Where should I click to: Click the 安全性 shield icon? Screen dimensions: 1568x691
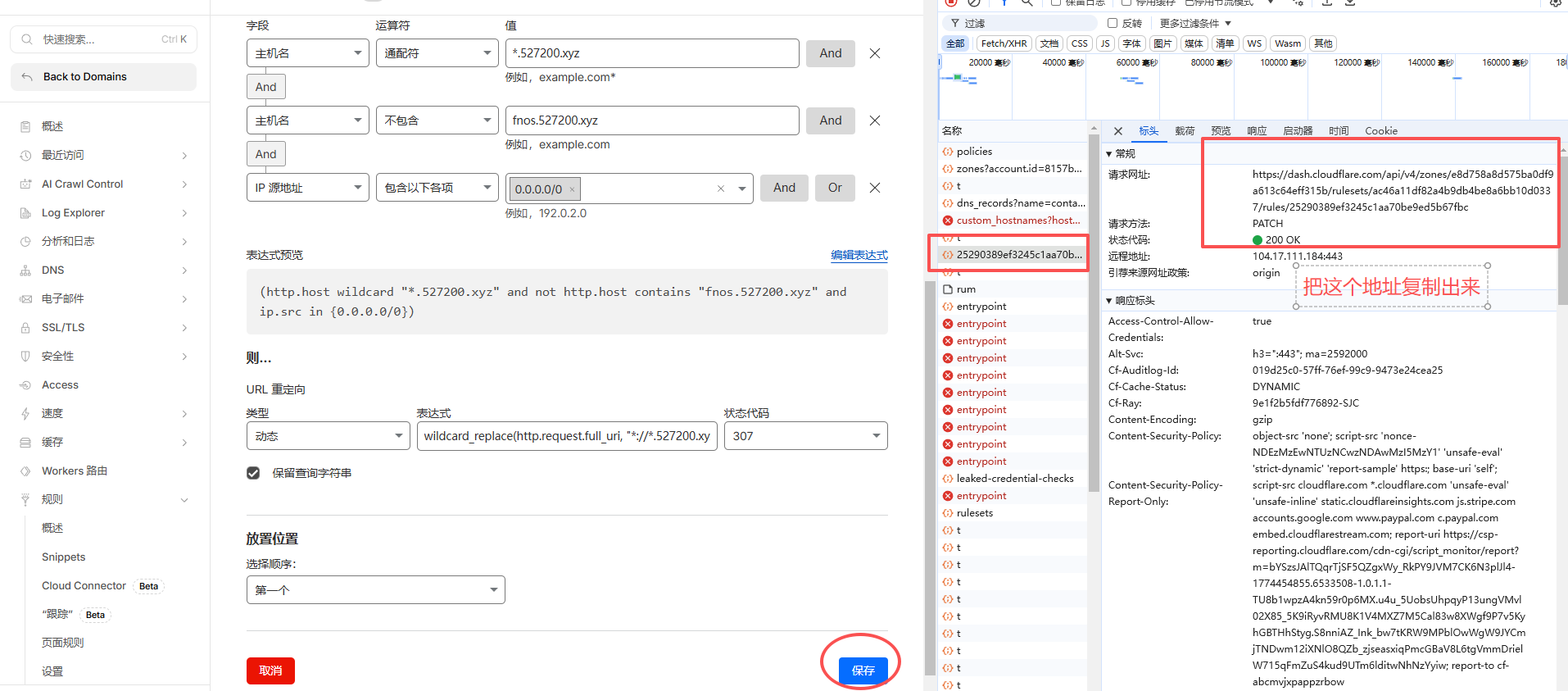25,356
